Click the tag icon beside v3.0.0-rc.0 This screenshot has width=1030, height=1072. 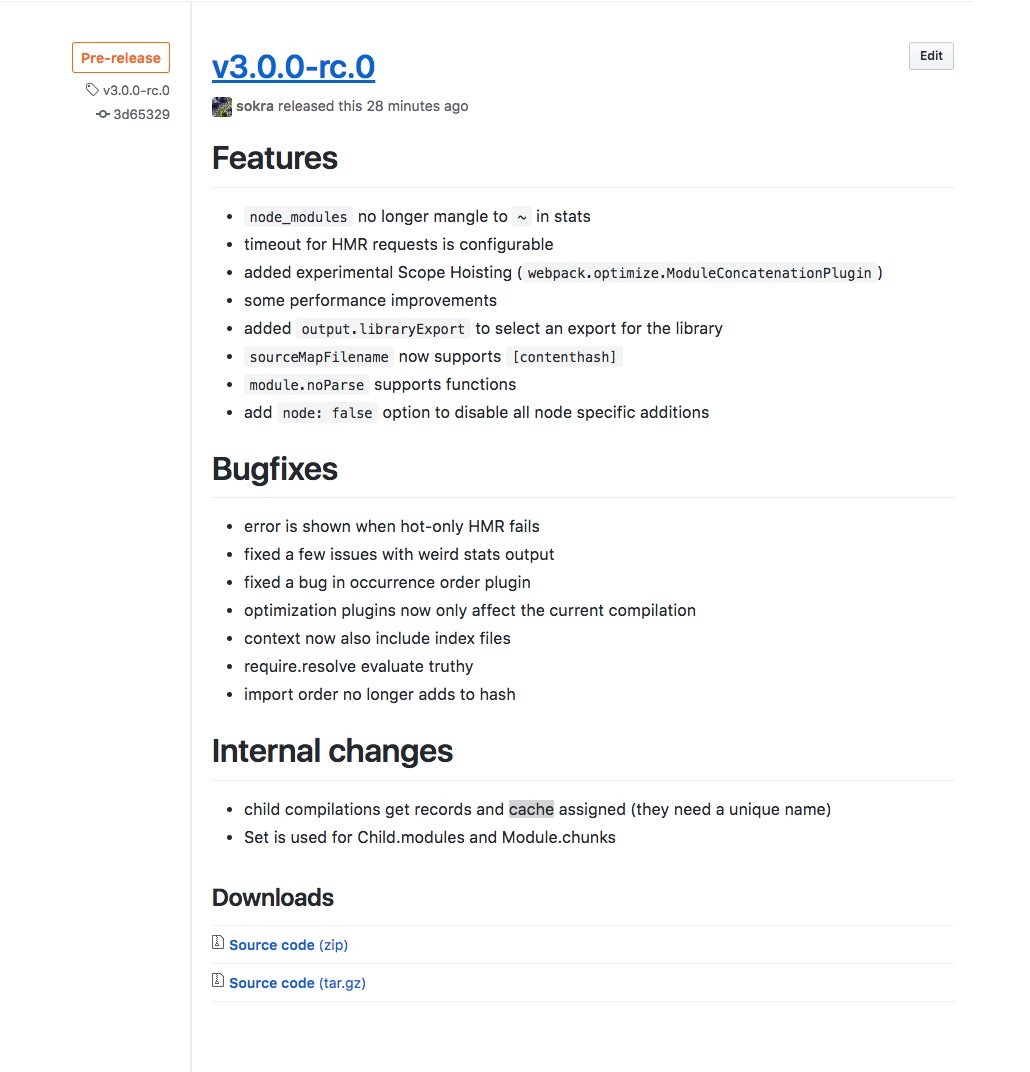(92, 90)
